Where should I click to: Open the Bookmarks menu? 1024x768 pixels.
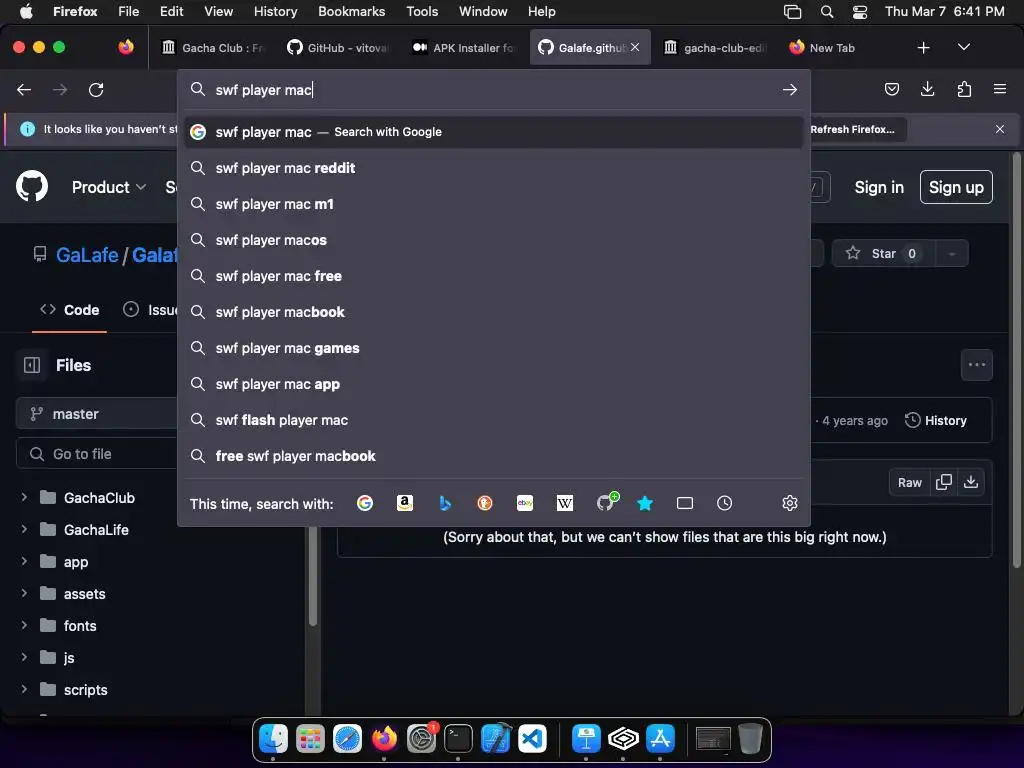click(x=351, y=12)
